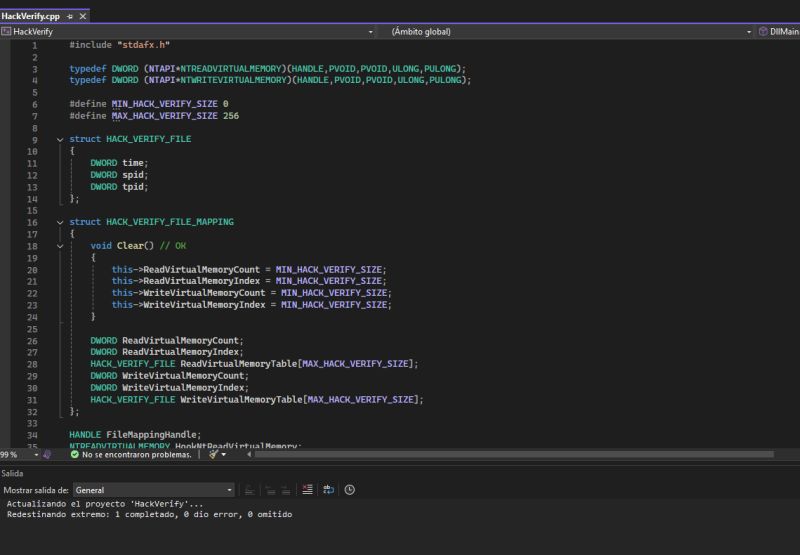Toggle the output timestamps clock icon

pos(349,490)
